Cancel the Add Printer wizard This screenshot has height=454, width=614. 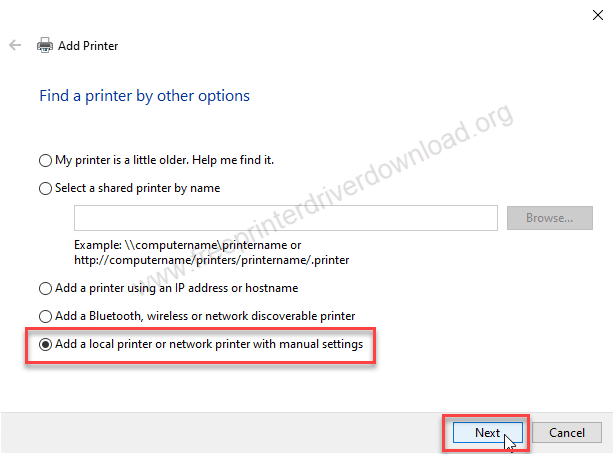coord(567,432)
